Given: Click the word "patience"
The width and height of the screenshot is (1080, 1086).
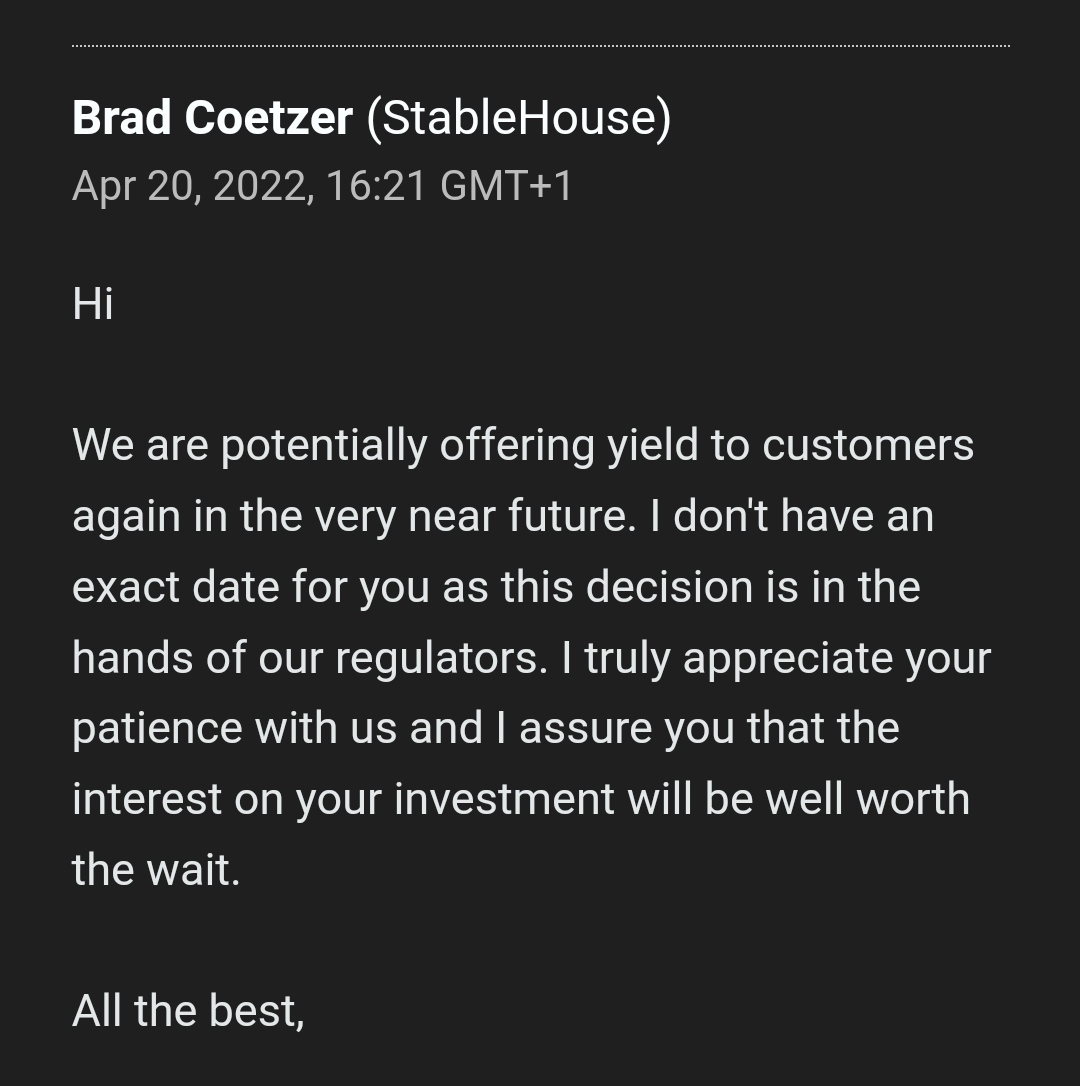Looking at the screenshot, I should click(x=158, y=728).
